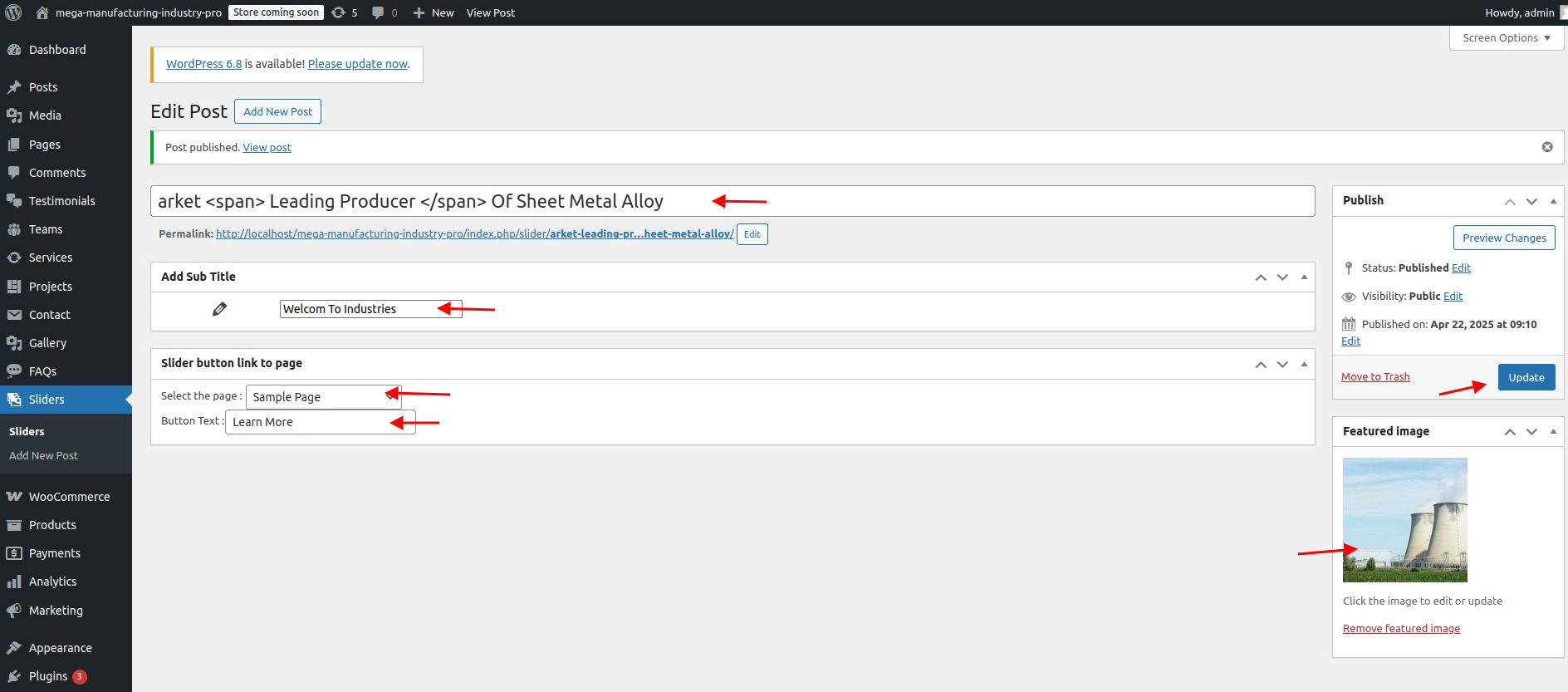
Task: Open the Select the page dropdown
Action: pos(324,397)
